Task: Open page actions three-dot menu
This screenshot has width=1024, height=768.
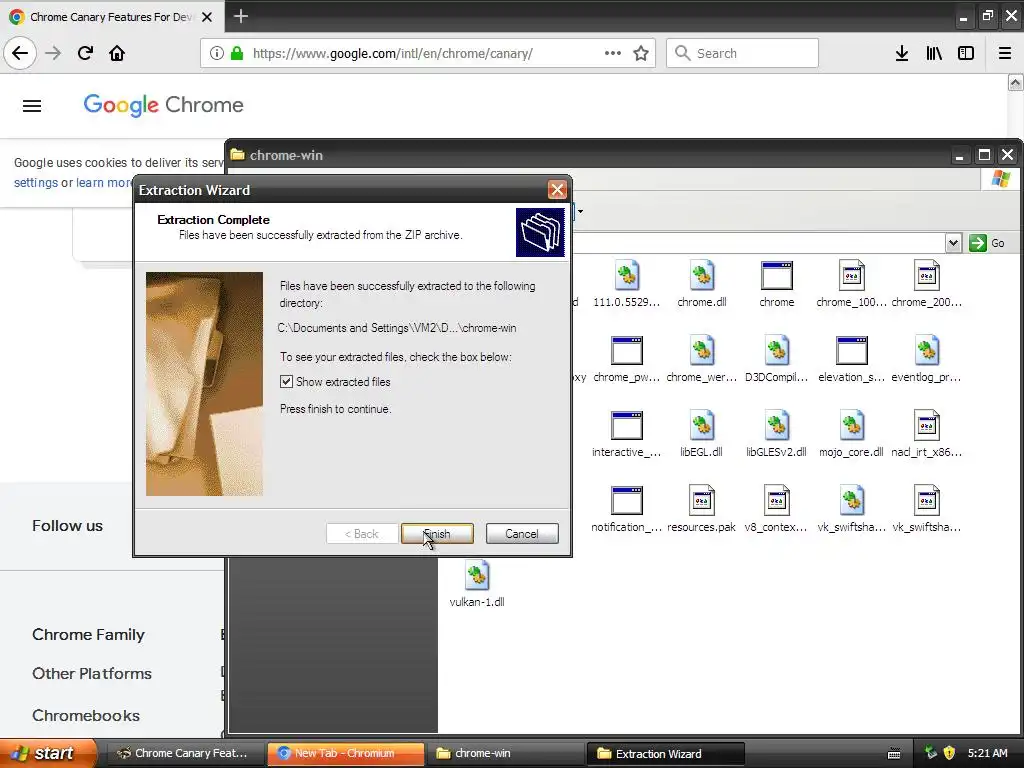Action: click(x=613, y=53)
